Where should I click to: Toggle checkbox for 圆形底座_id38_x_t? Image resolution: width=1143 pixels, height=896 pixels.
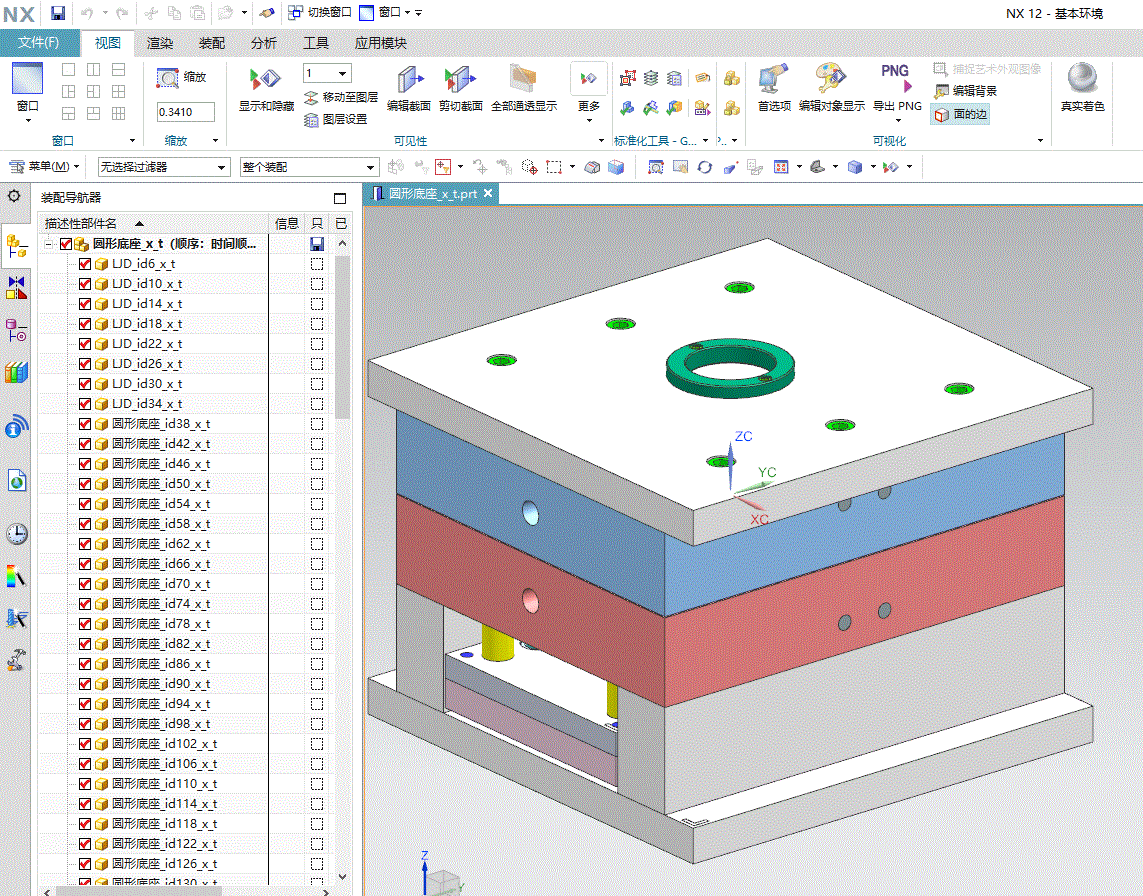point(85,424)
